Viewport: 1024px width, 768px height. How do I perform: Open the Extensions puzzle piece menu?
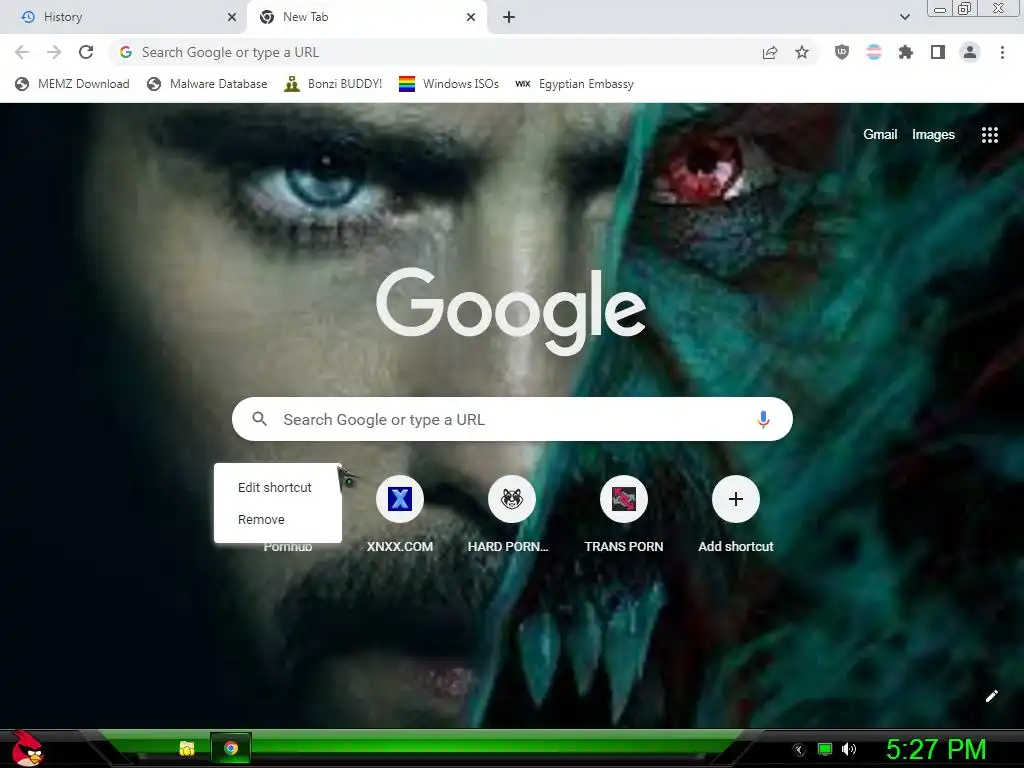click(x=906, y=52)
